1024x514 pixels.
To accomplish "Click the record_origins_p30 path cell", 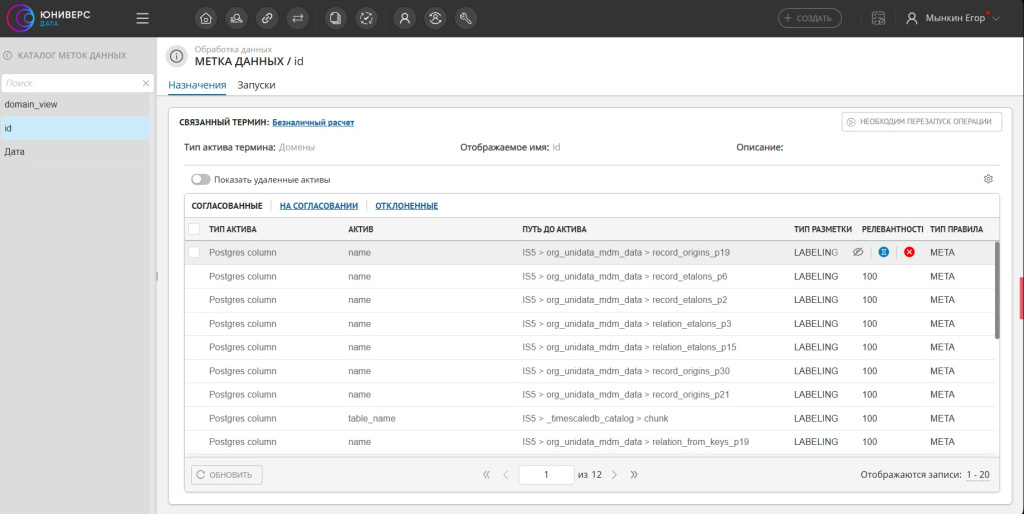I will coord(626,371).
